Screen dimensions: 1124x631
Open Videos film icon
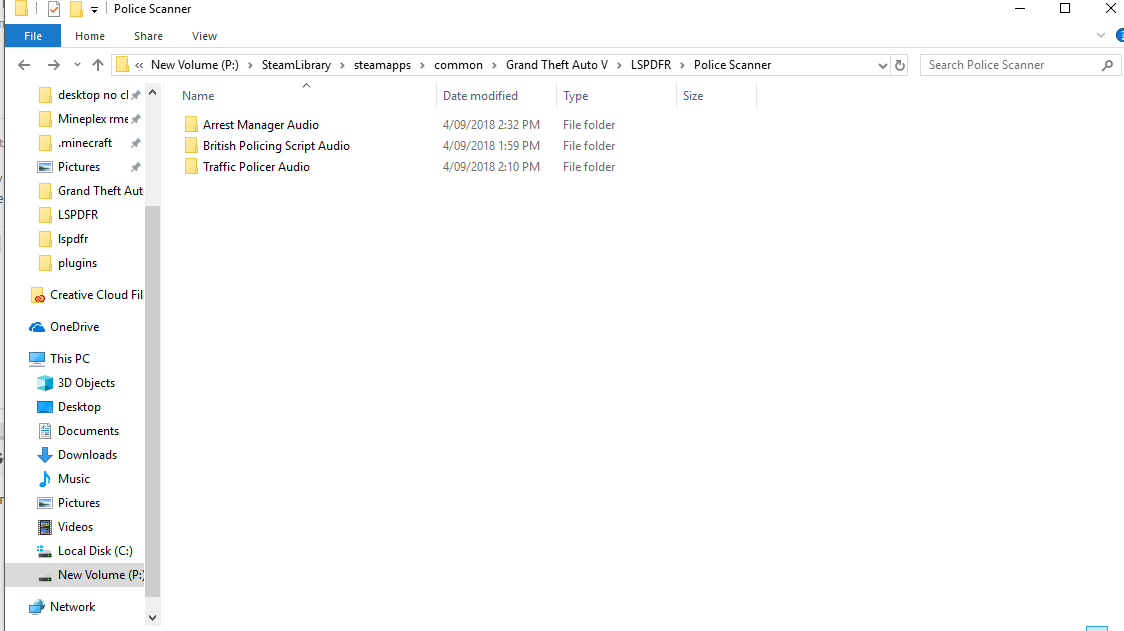point(44,527)
